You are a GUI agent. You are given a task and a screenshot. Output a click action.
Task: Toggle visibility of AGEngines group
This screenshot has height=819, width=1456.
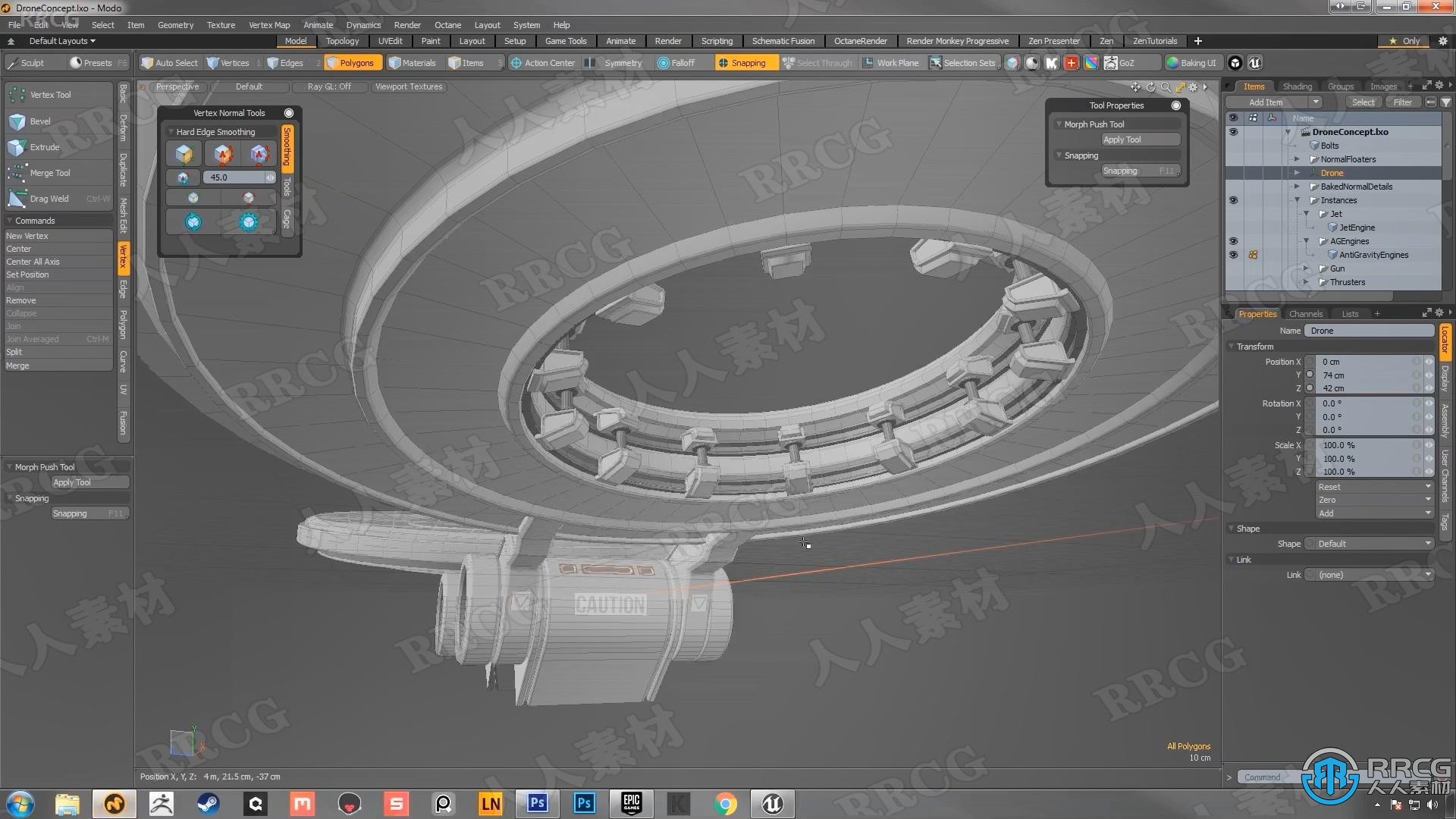point(1233,241)
